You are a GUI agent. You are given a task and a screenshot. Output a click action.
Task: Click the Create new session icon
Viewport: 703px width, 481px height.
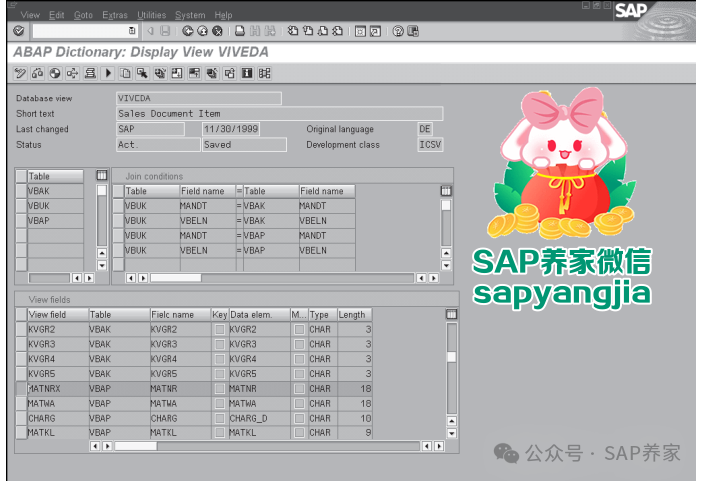click(x=360, y=31)
